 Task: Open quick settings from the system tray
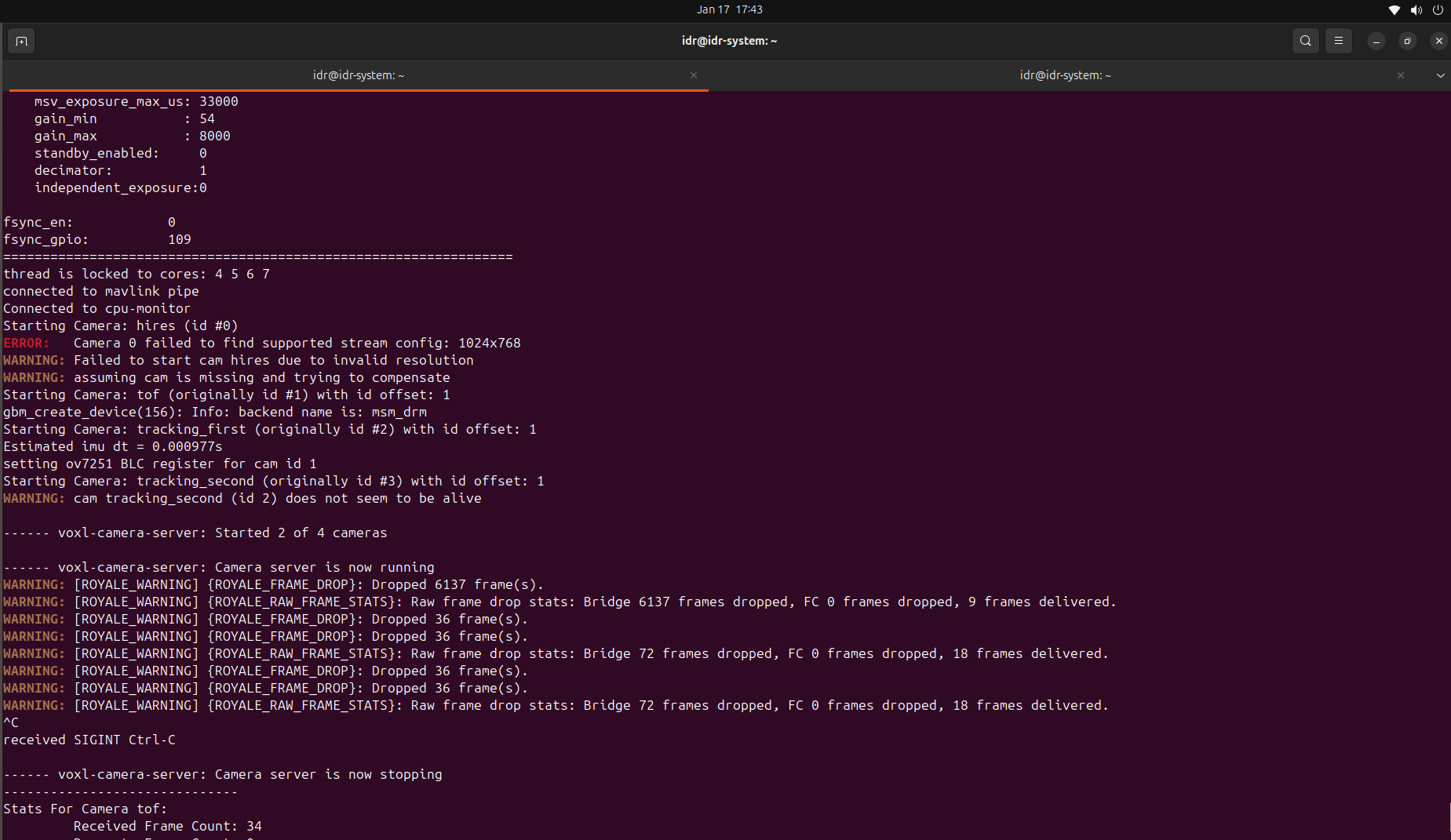1416,10
